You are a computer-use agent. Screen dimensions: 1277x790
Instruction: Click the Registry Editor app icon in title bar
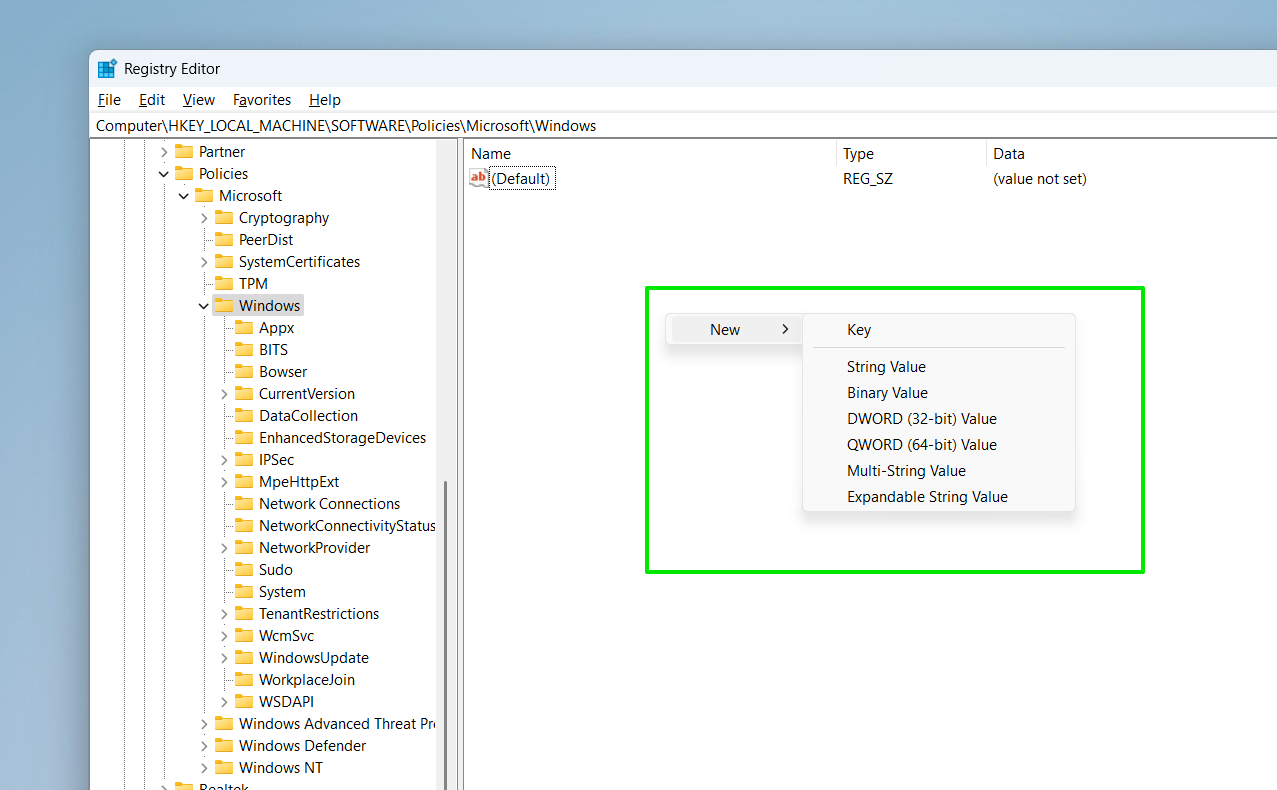coord(107,69)
